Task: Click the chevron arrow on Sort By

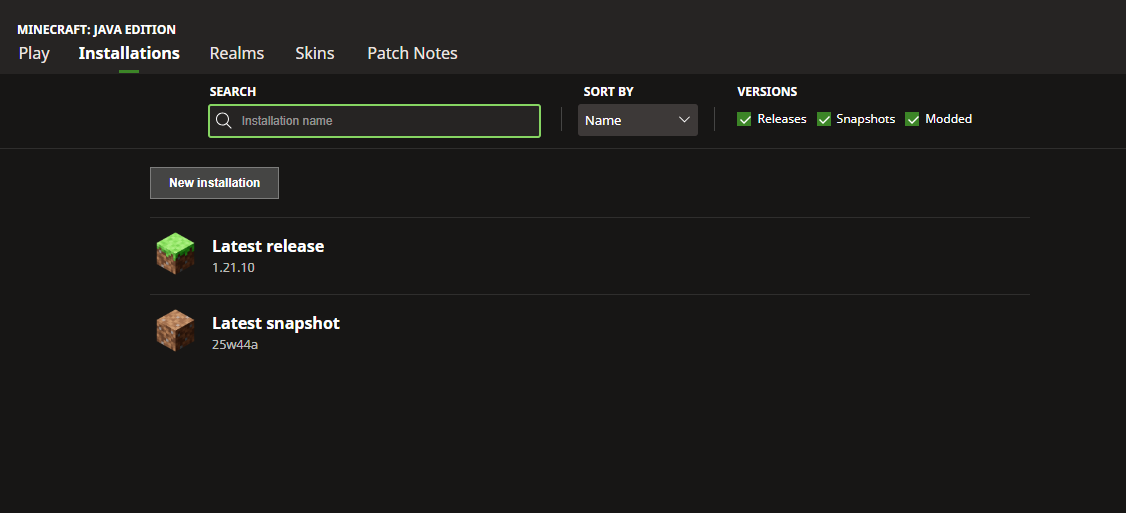Action: point(684,120)
